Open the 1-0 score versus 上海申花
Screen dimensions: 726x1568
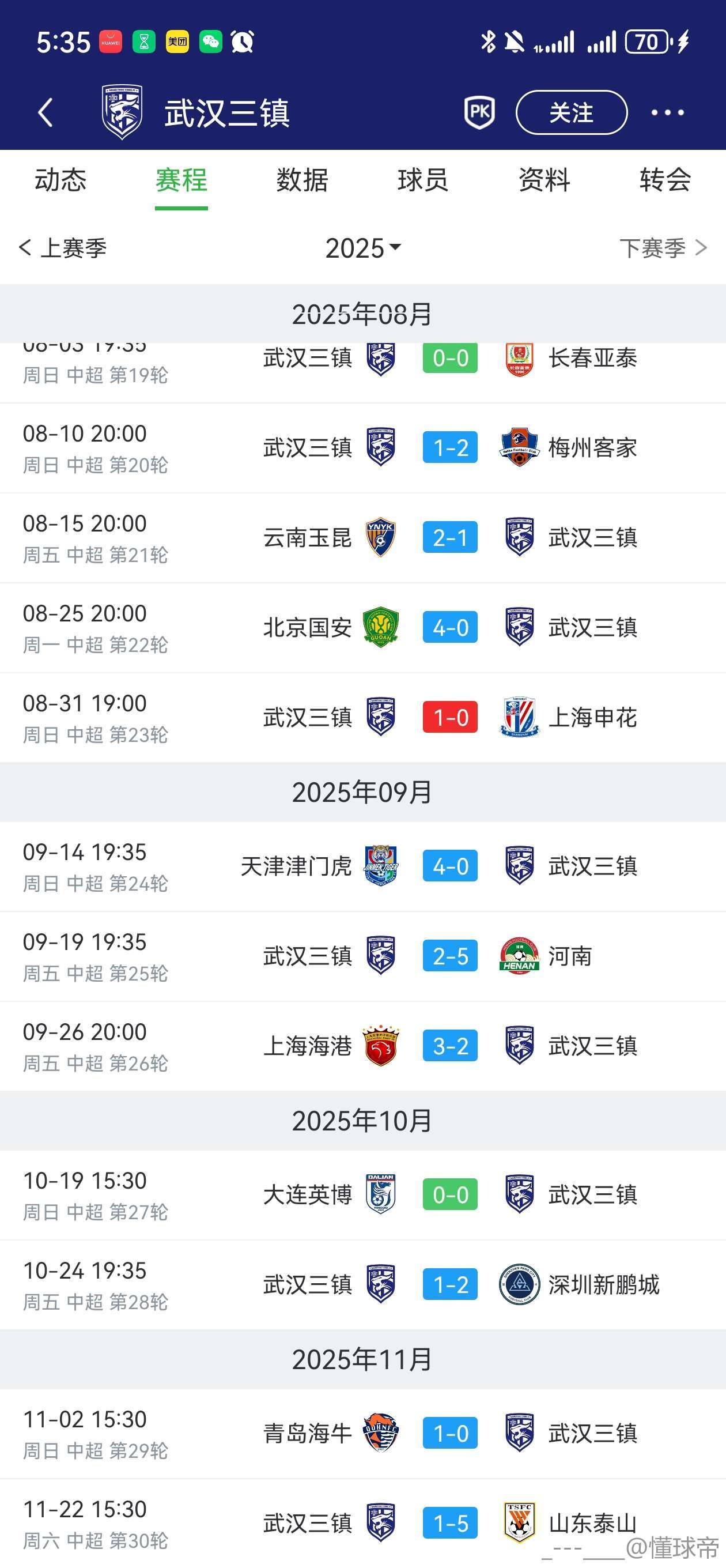coord(451,718)
